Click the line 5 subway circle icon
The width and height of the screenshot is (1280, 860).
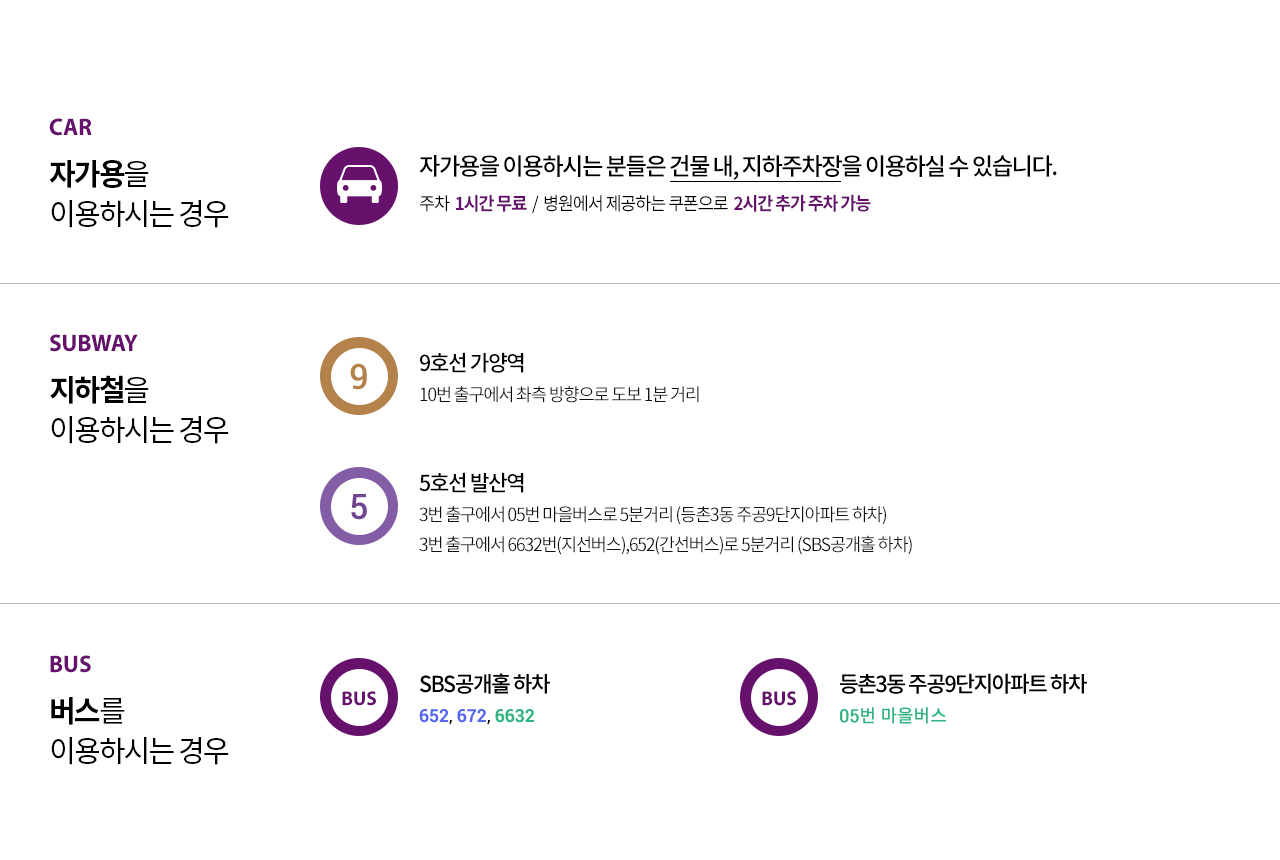[x=359, y=506]
